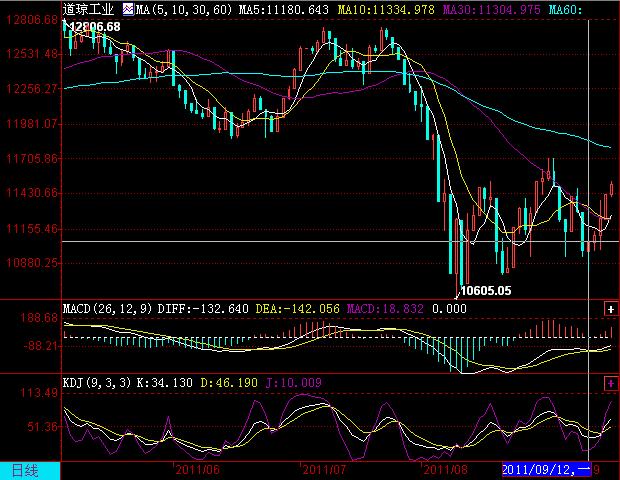Click the DEA:-142.056 value

(297, 308)
